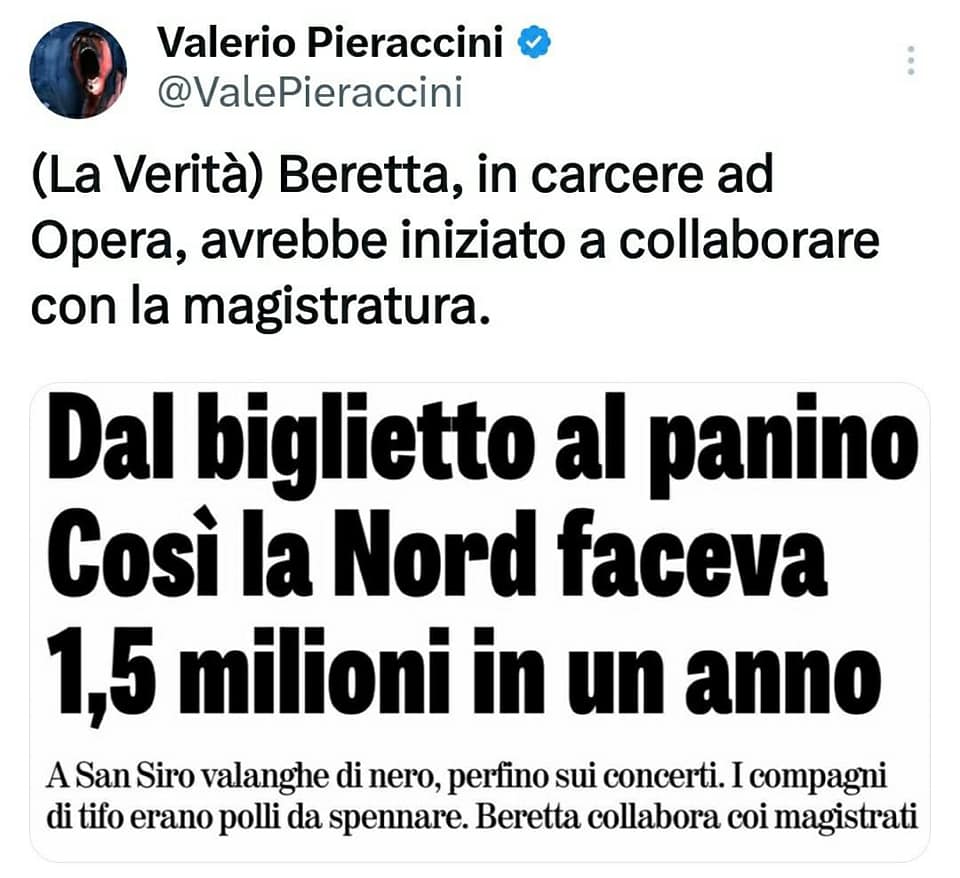Open Valerio Pieraccini's profile avatar
960x878 pixels.
(x=78, y=70)
